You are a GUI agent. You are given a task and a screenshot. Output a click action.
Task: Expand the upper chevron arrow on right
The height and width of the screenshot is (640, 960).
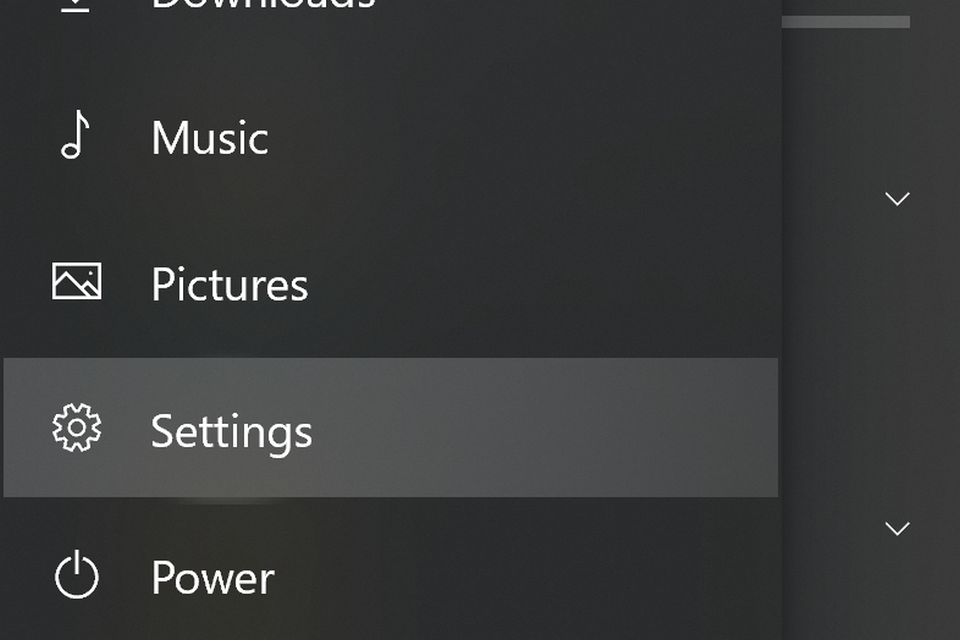(x=897, y=199)
